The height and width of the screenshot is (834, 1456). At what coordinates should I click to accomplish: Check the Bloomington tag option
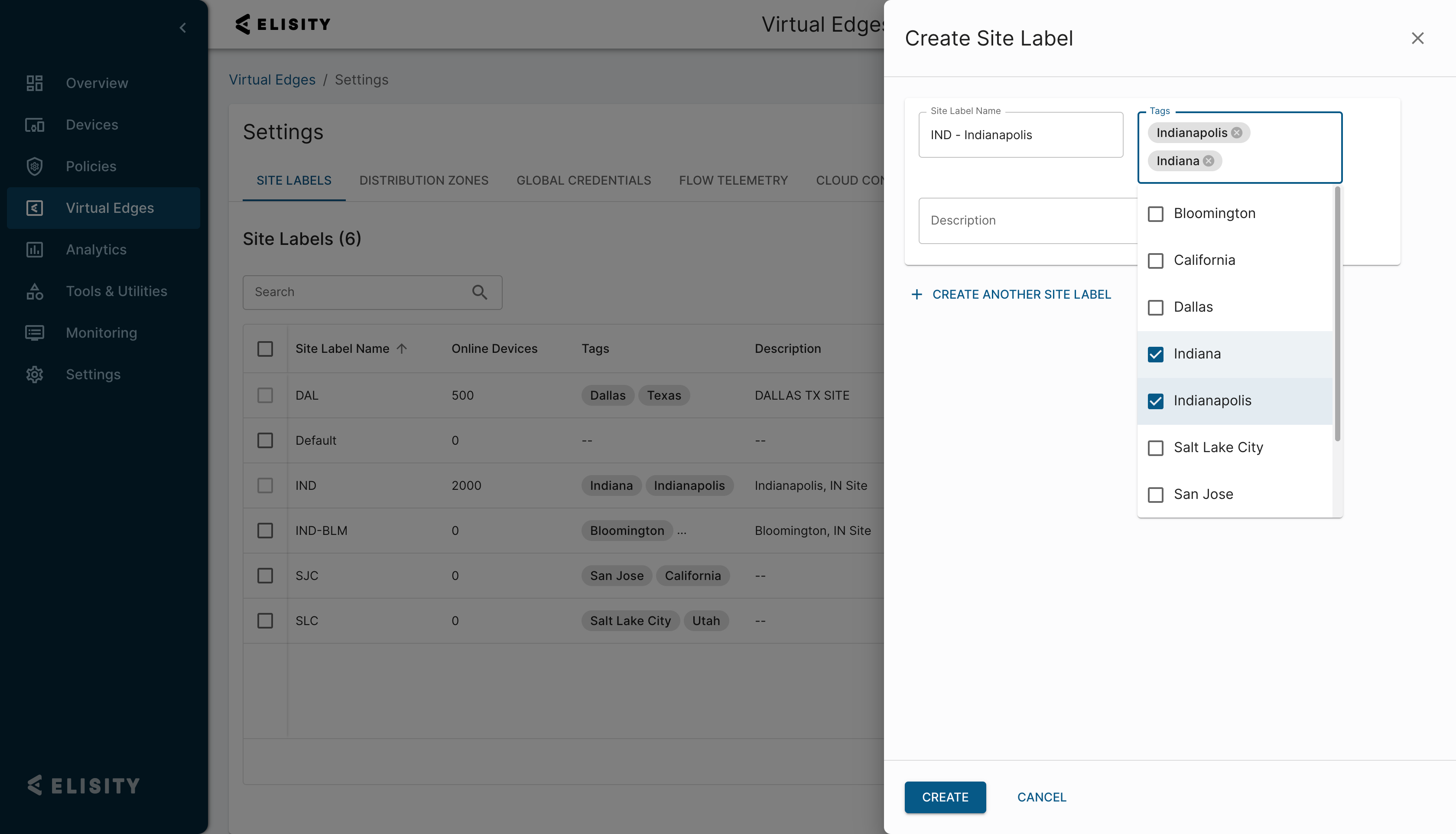(1155, 214)
